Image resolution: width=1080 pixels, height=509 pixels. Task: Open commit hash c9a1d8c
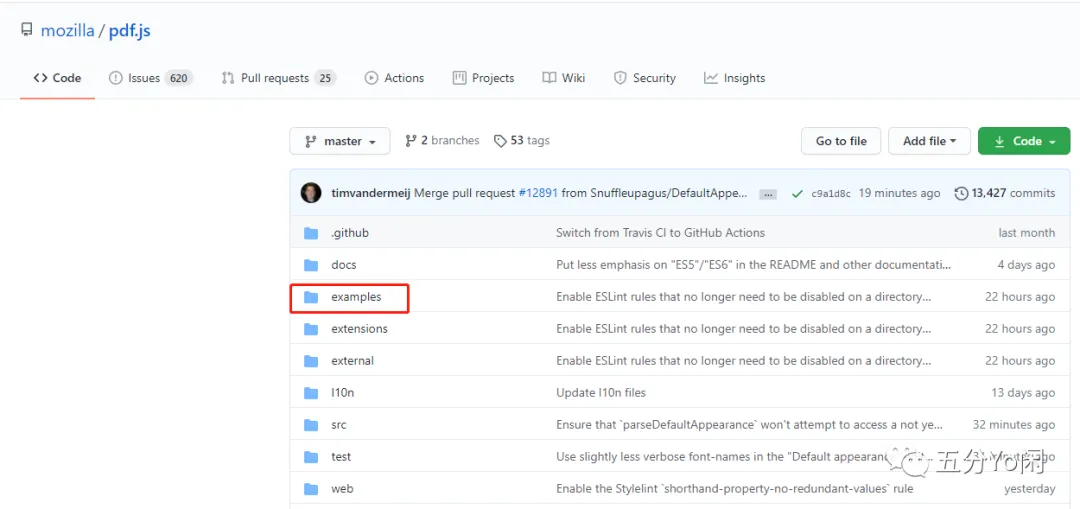click(x=831, y=194)
